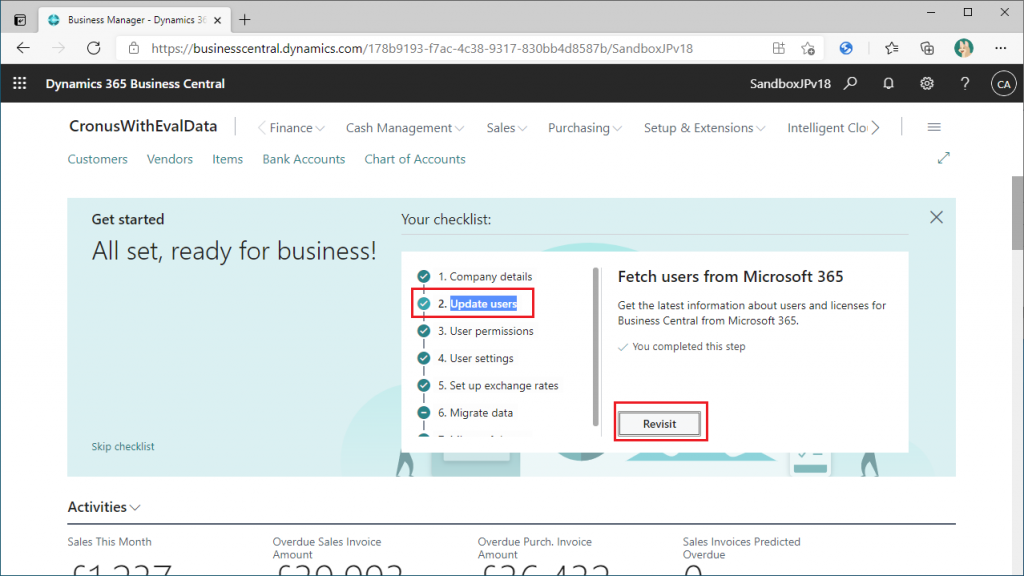Expand the Cash Management menu
Screen dimensions: 1024x576
pos(405,128)
